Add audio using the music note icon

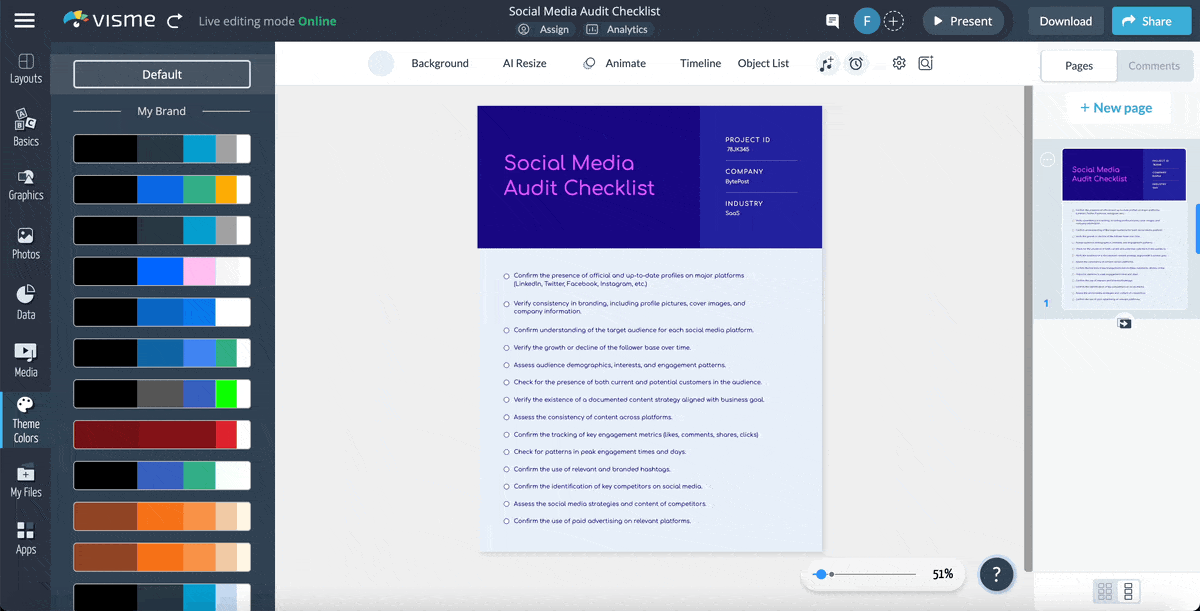tap(826, 63)
